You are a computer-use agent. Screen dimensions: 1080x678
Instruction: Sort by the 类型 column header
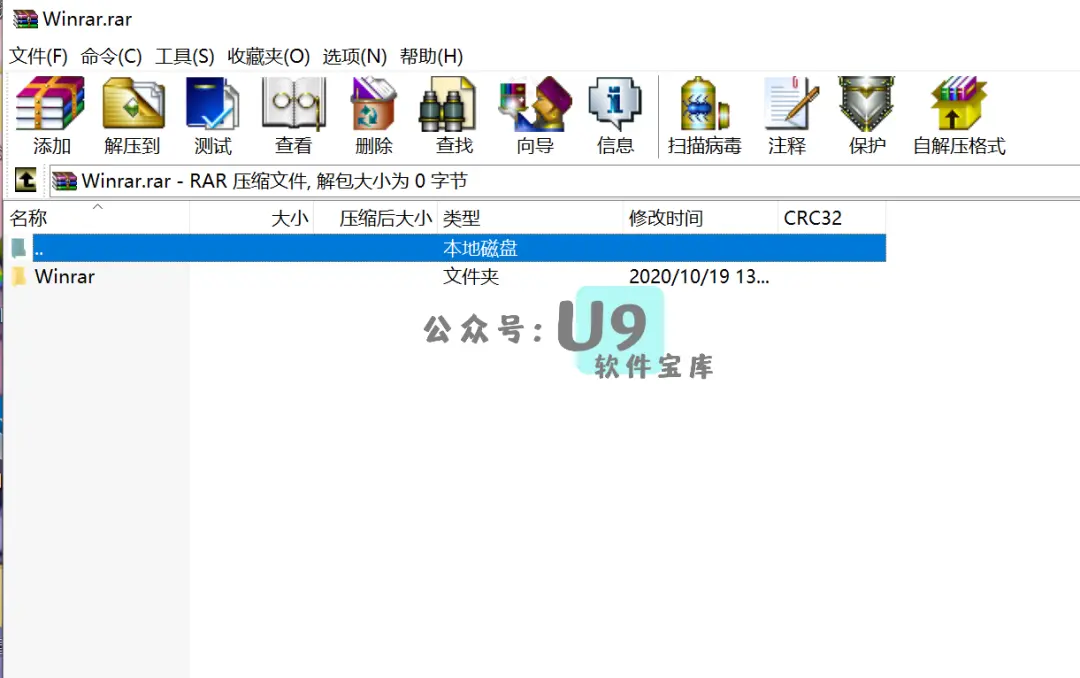pos(530,218)
